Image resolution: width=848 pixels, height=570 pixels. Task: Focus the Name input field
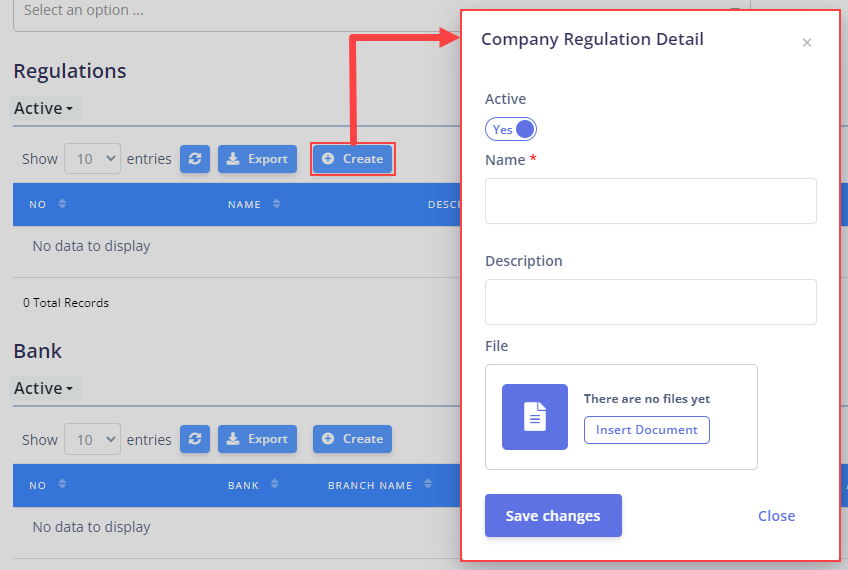[x=651, y=201]
